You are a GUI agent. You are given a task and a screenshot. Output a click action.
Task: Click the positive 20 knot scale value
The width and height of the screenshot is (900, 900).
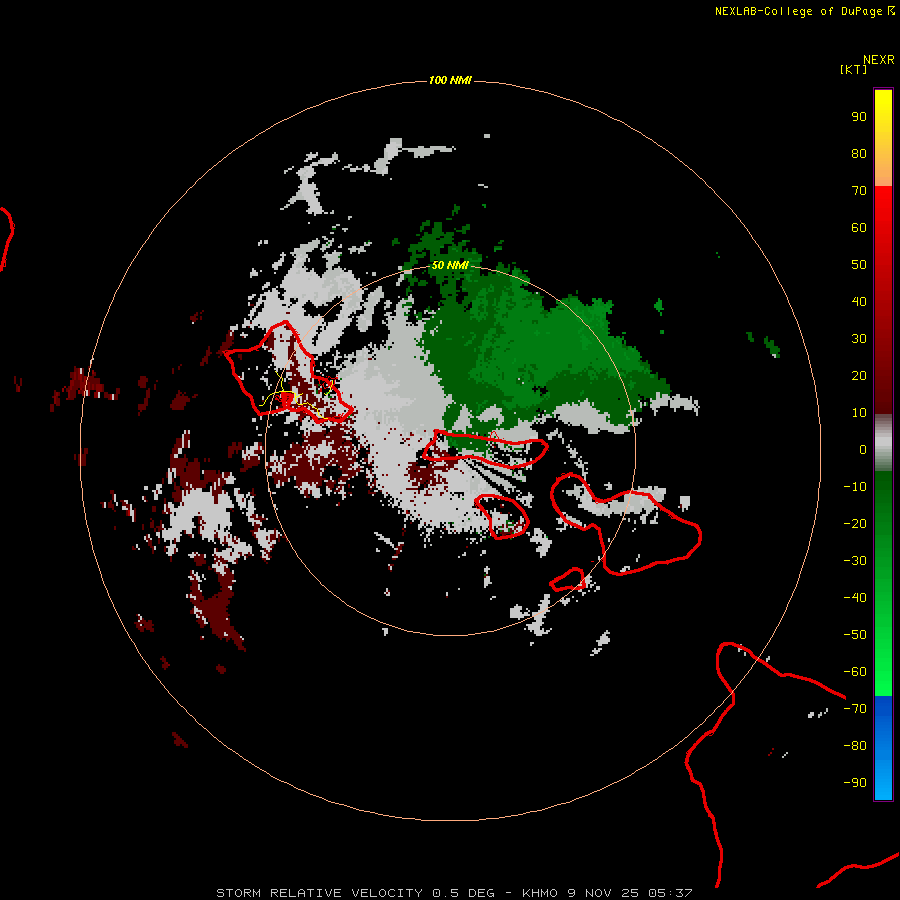(859, 376)
